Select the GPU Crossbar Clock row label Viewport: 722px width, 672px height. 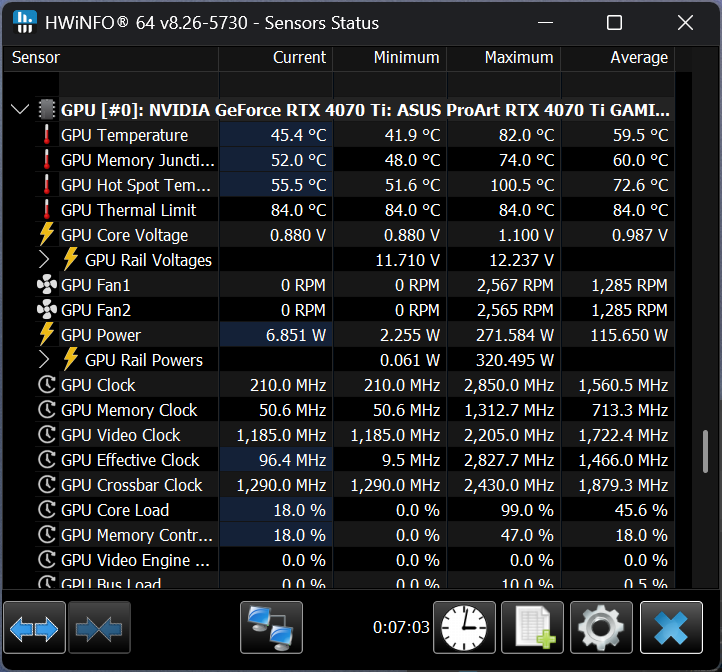[132, 485]
